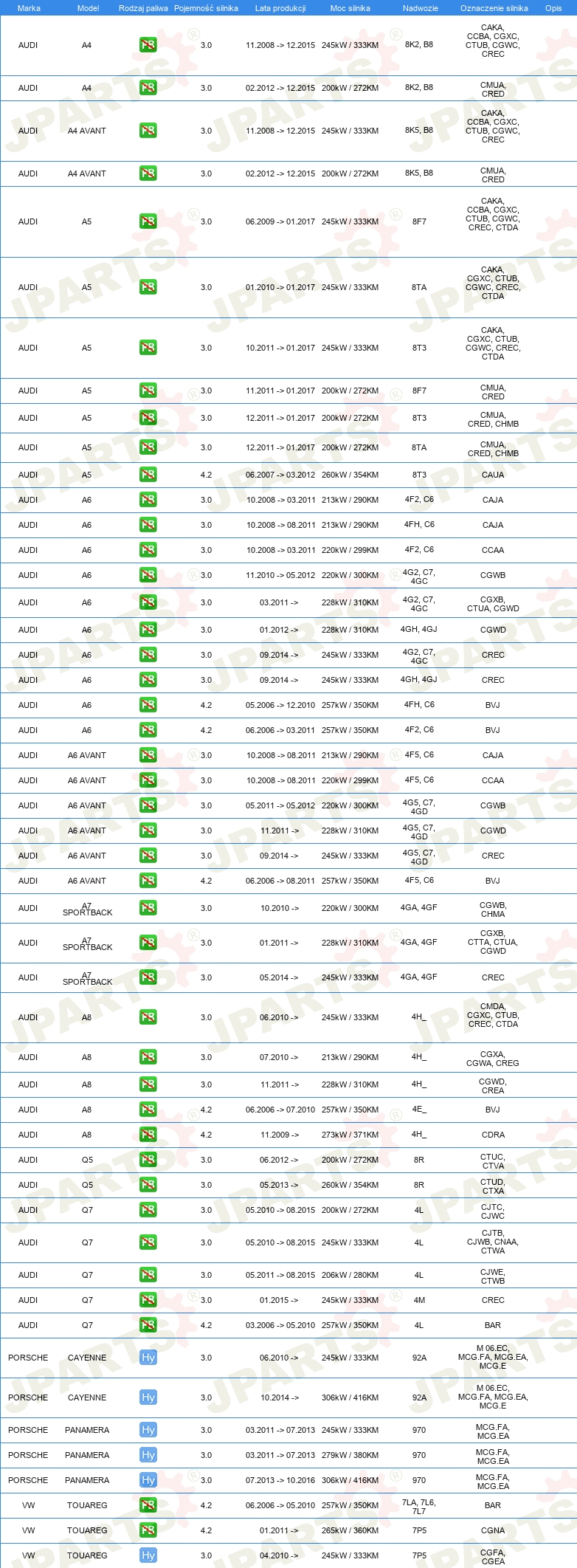Click petrol icon in A4 8K2 200kW row
Image resolution: width=577 pixels, height=1568 pixels.
[x=148, y=88]
